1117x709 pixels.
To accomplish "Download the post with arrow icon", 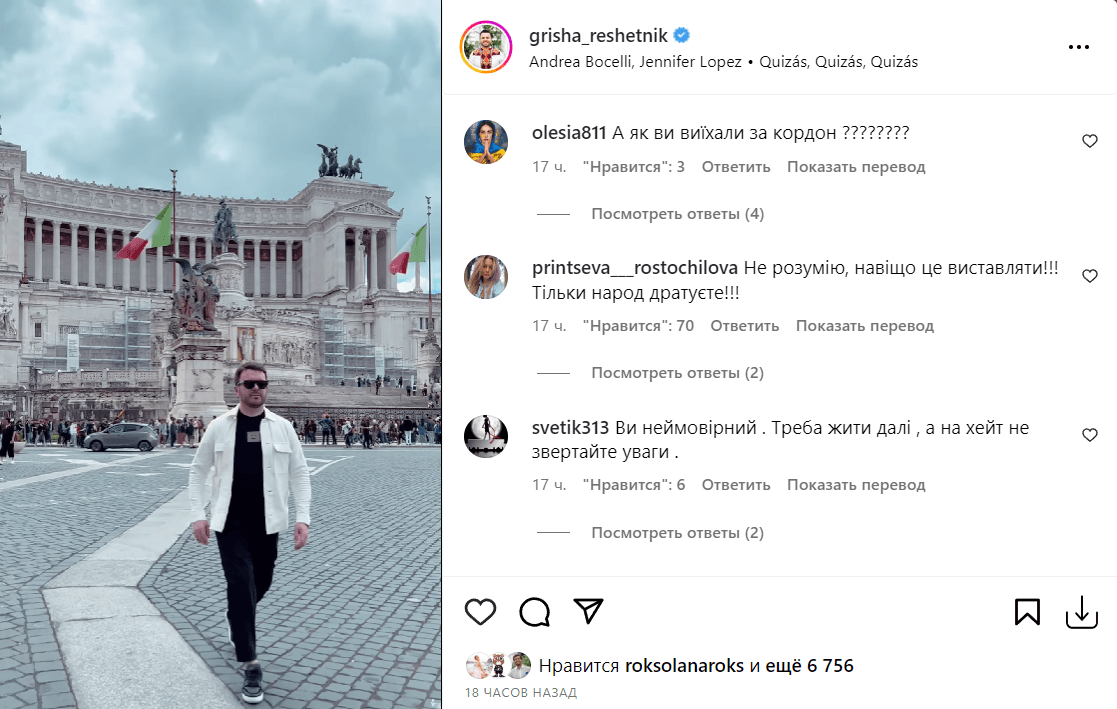I will [x=1081, y=612].
